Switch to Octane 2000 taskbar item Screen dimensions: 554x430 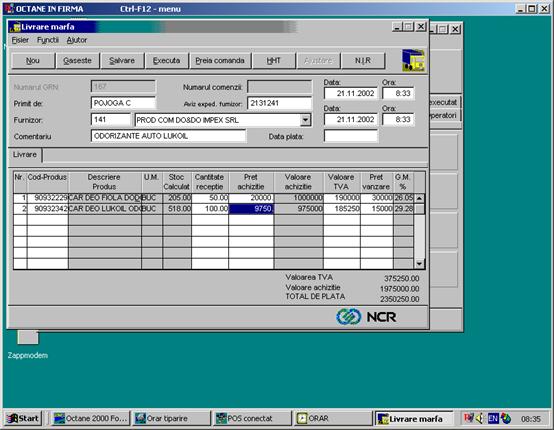click(x=91, y=419)
